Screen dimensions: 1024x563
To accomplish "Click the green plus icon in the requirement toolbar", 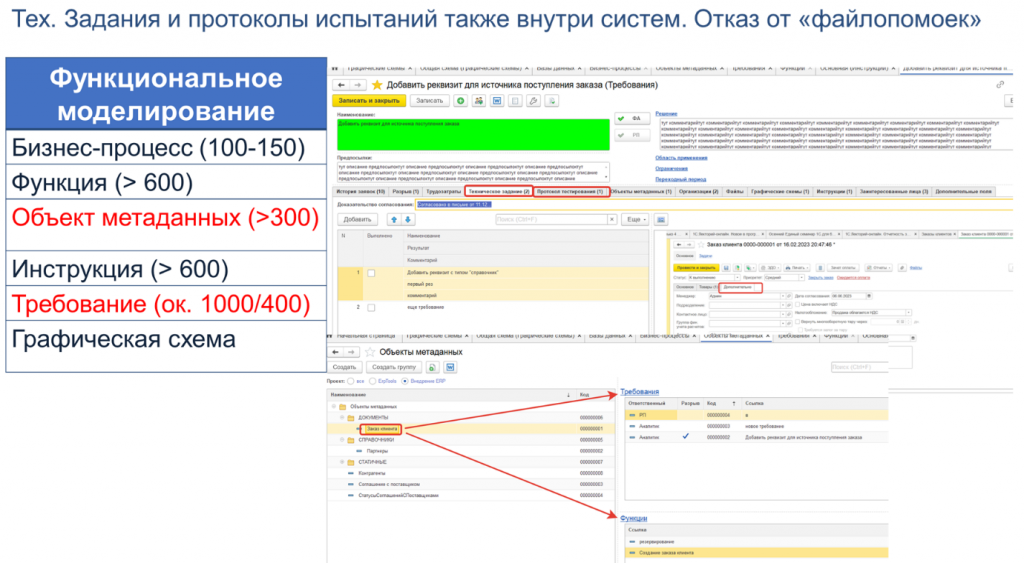I will click(x=460, y=101).
